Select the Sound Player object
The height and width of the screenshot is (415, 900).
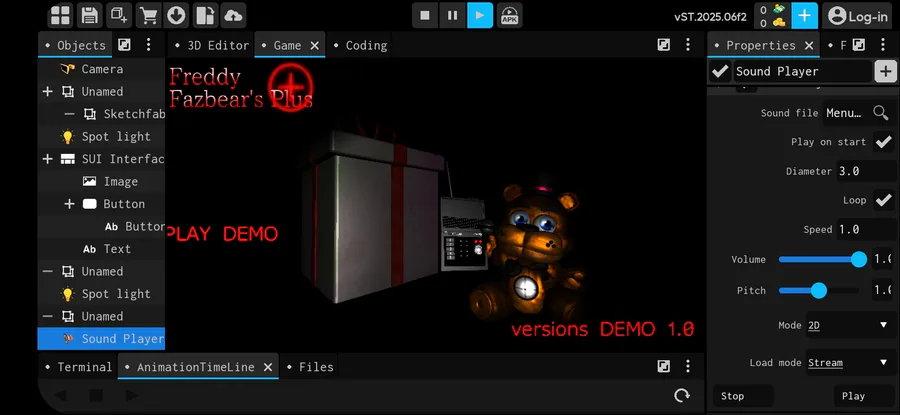click(102, 339)
